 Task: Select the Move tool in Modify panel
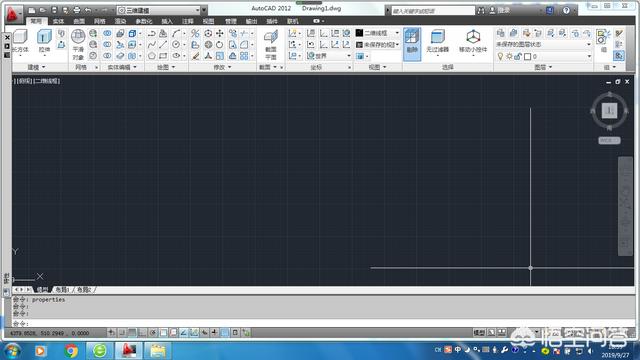point(220,33)
